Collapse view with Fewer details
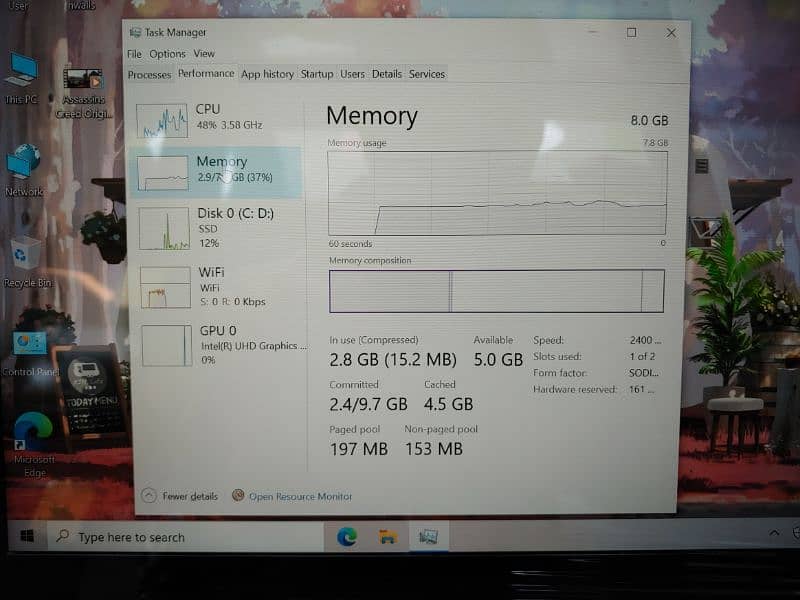The image size is (800, 600). (x=180, y=496)
